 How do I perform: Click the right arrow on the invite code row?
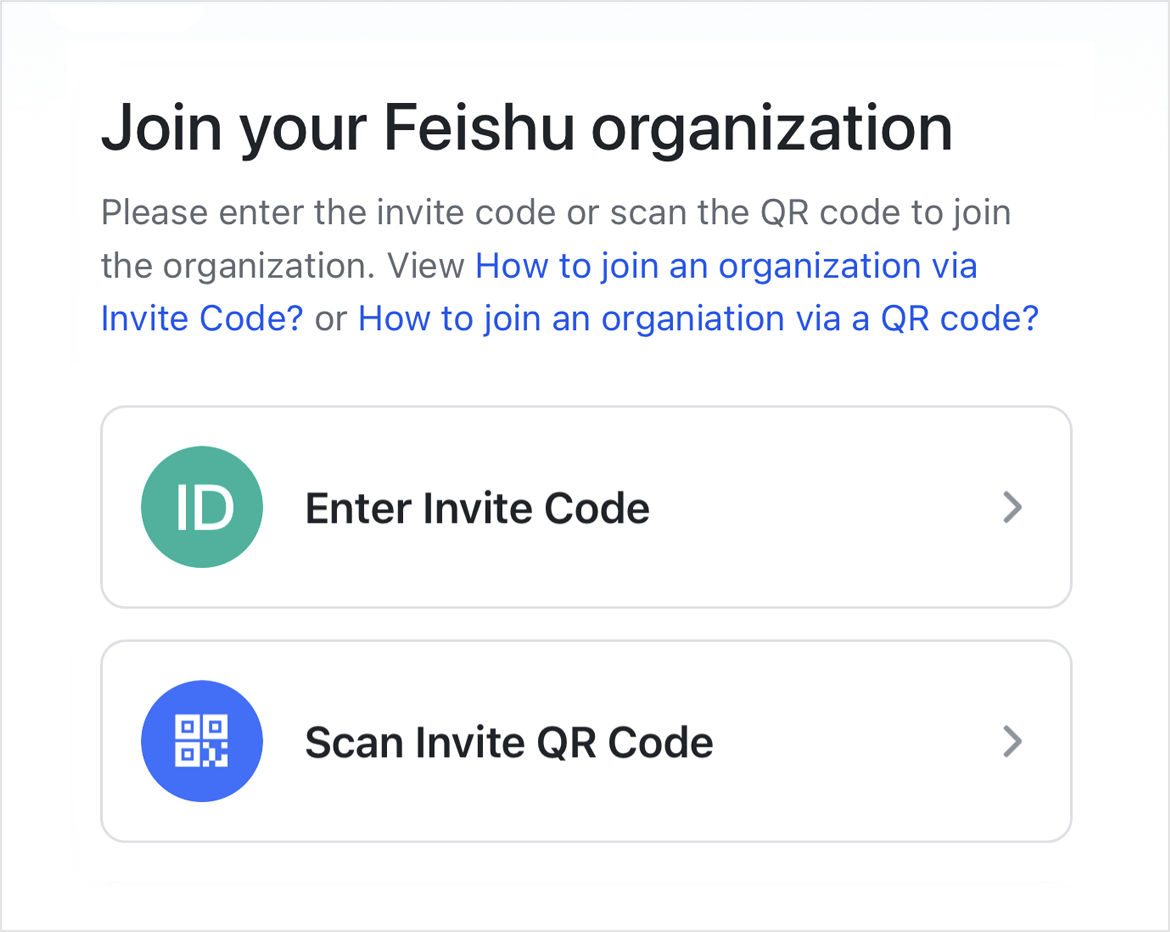(1012, 507)
